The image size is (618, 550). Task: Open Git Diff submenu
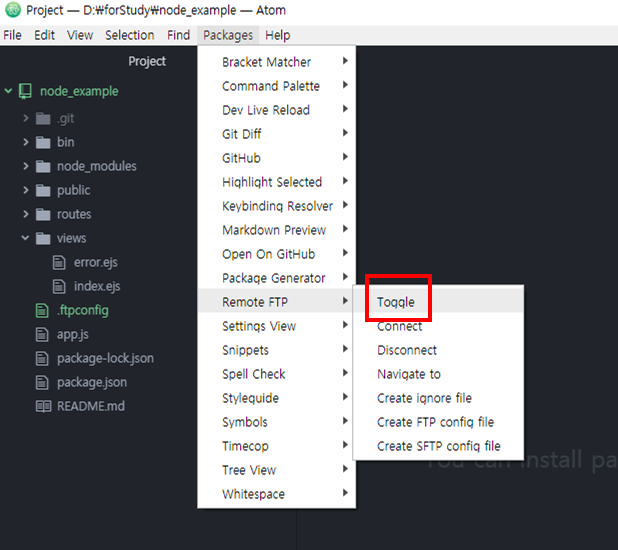[x=276, y=134]
